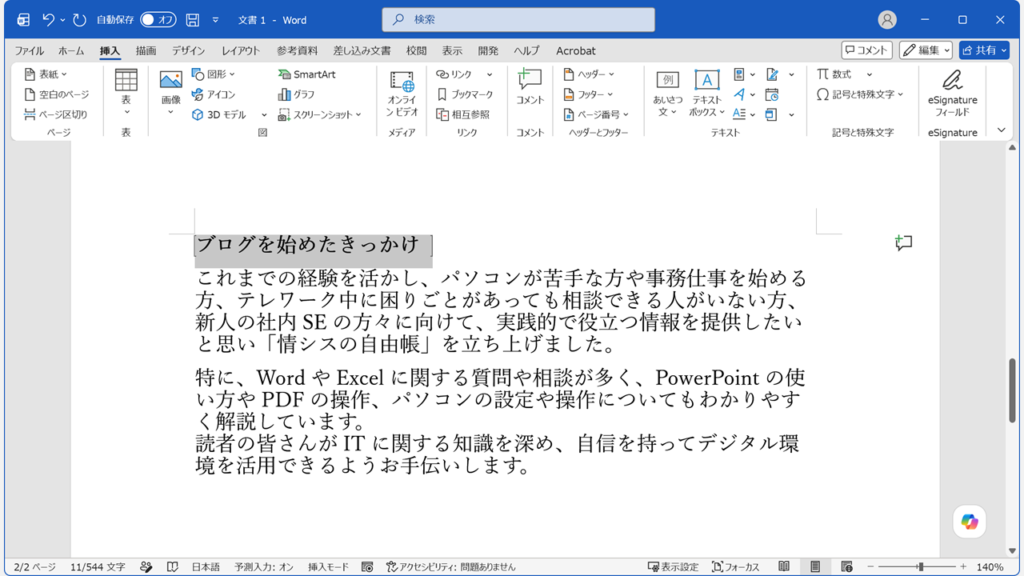Insert a 空白のページ blank page
1024x576 pixels.
(x=56, y=95)
